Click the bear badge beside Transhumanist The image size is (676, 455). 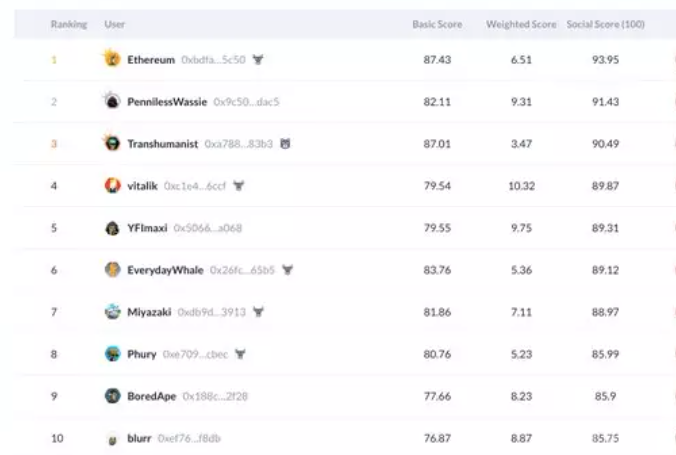coord(285,144)
